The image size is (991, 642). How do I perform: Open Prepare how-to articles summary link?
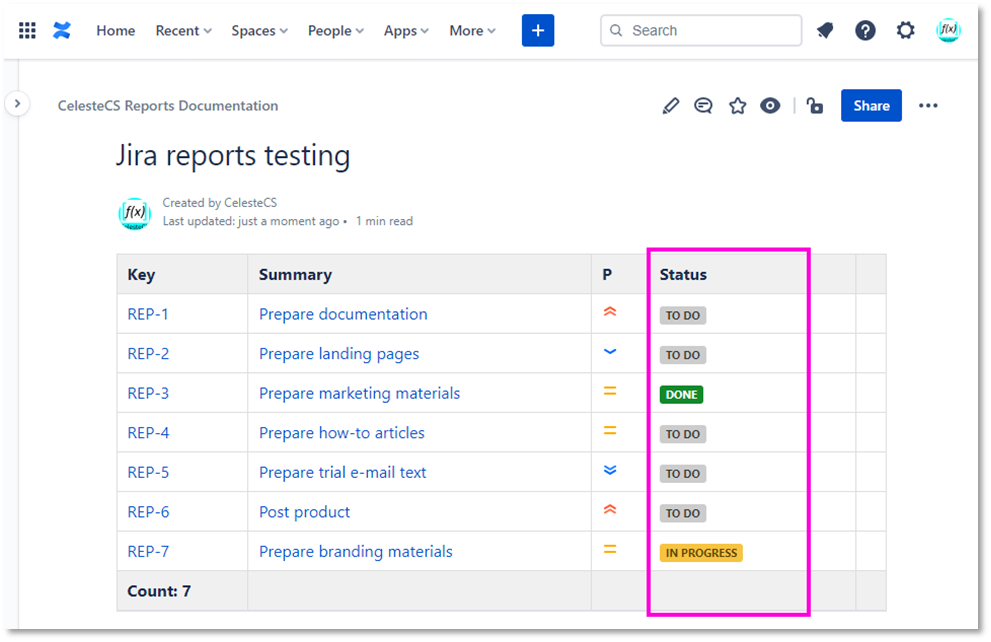342,433
